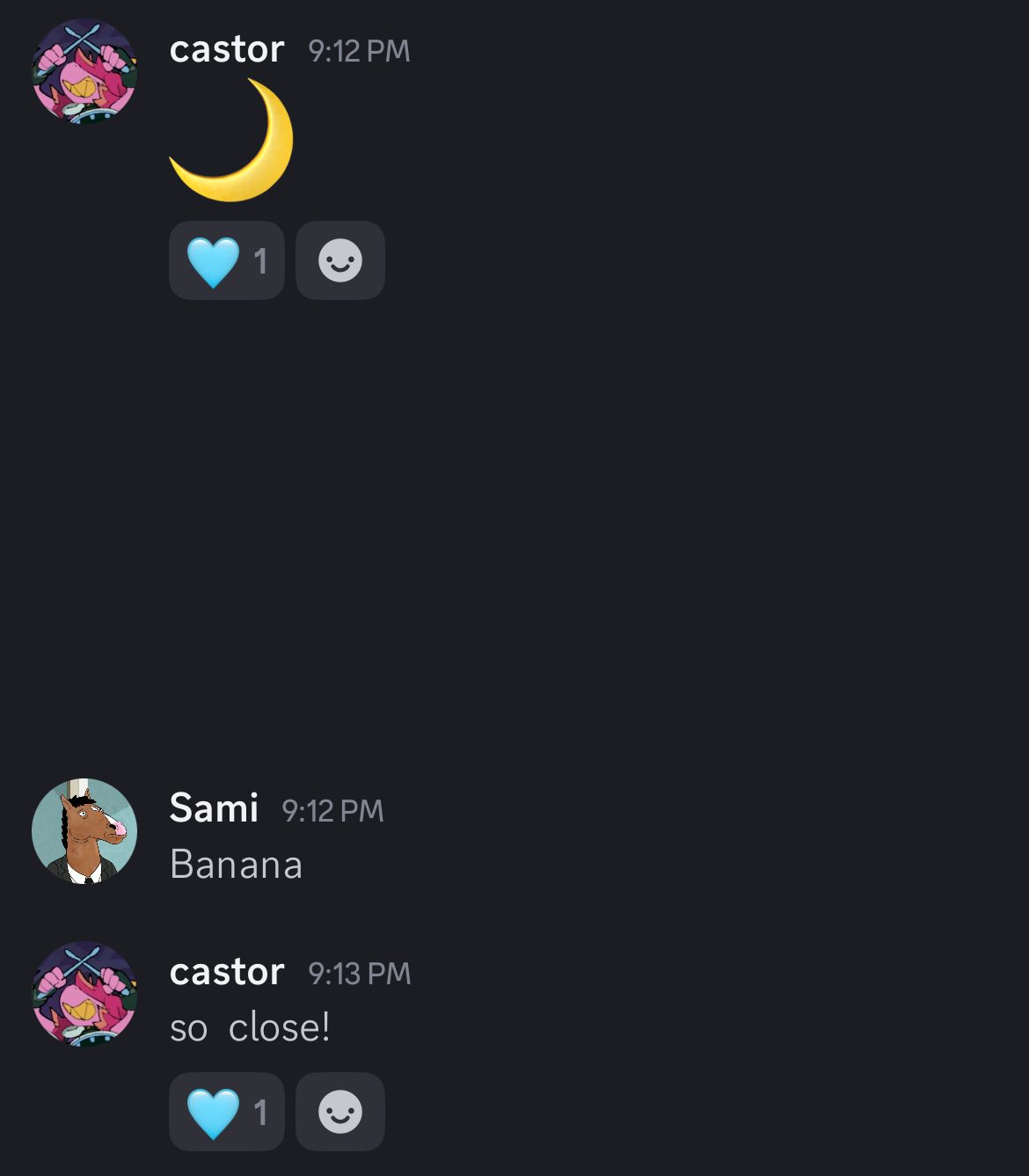1029x1176 pixels.
Task: Click the 9:13 PM timestamp
Action: pos(359,974)
